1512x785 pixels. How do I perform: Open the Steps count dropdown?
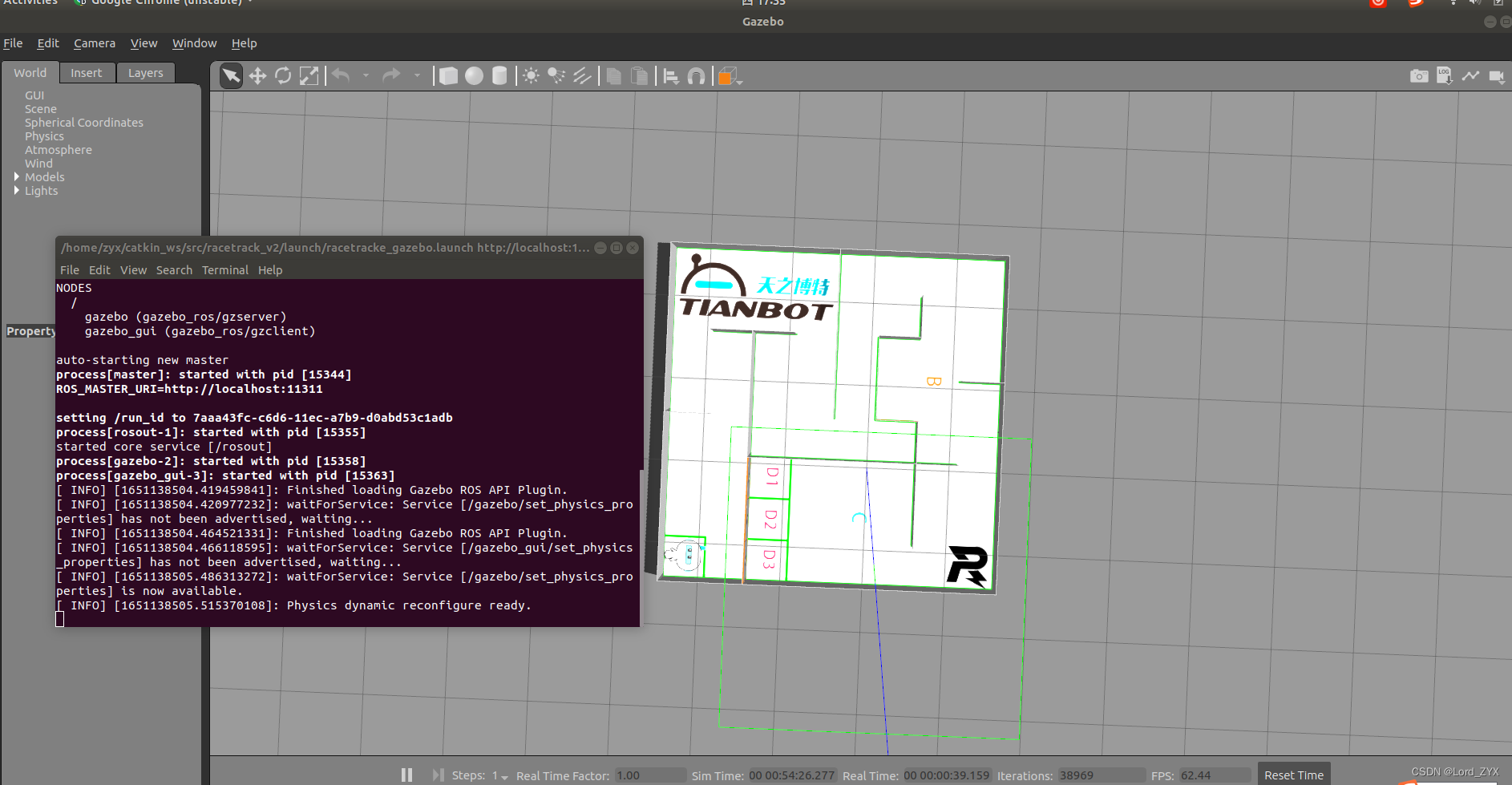(x=503, y=778)
